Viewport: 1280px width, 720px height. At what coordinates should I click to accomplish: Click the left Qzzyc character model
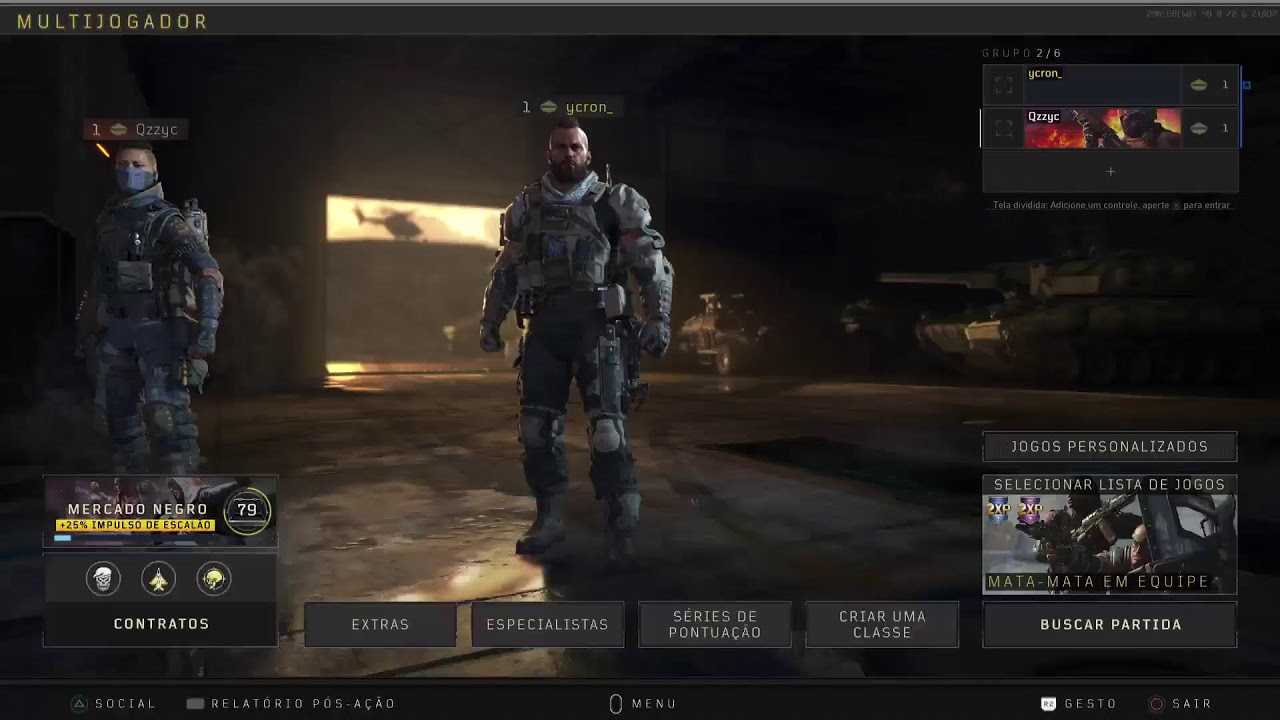pyautogui.click(x=150, y=310)
